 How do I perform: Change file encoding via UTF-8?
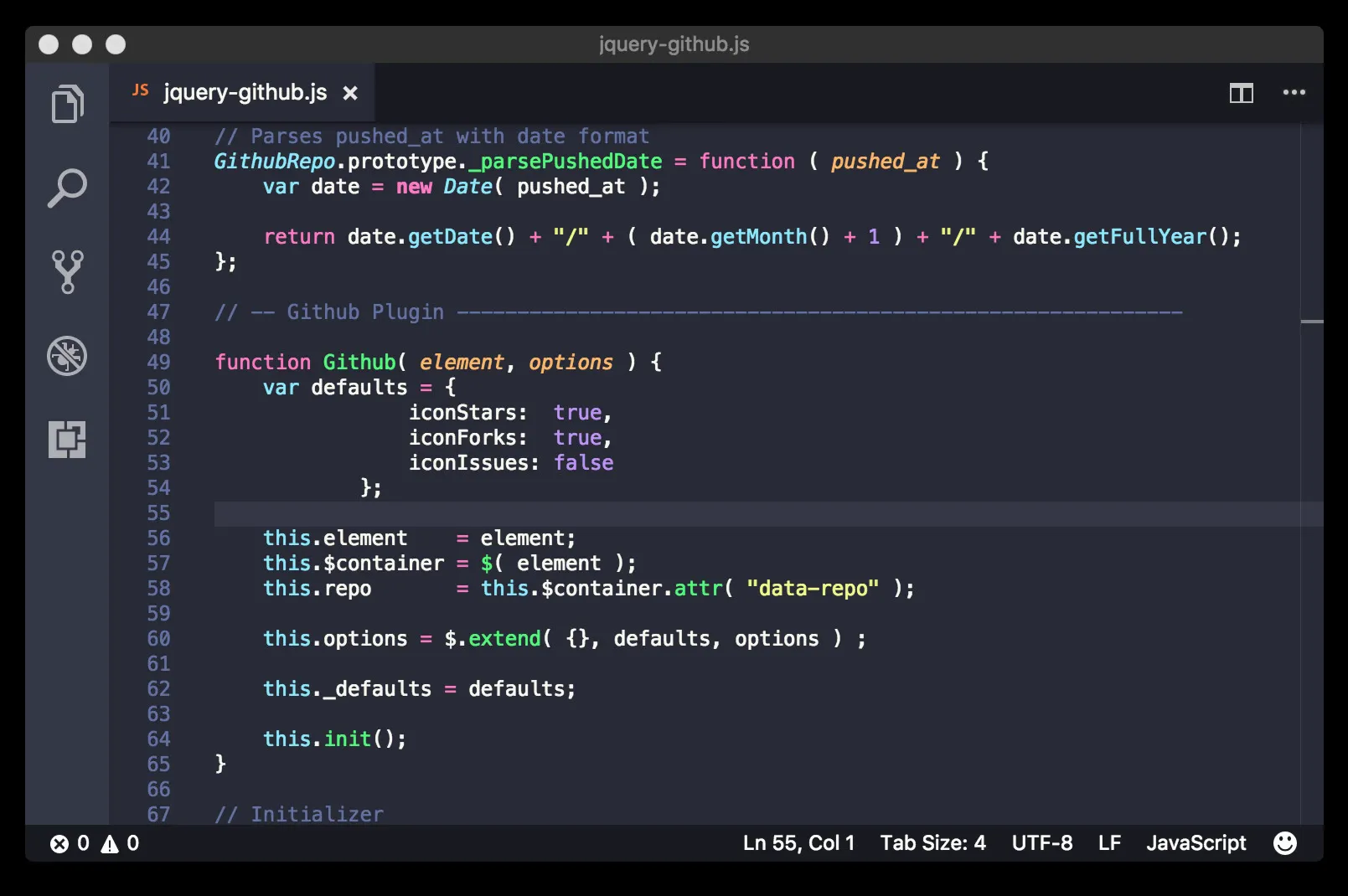coord(1041,842)
